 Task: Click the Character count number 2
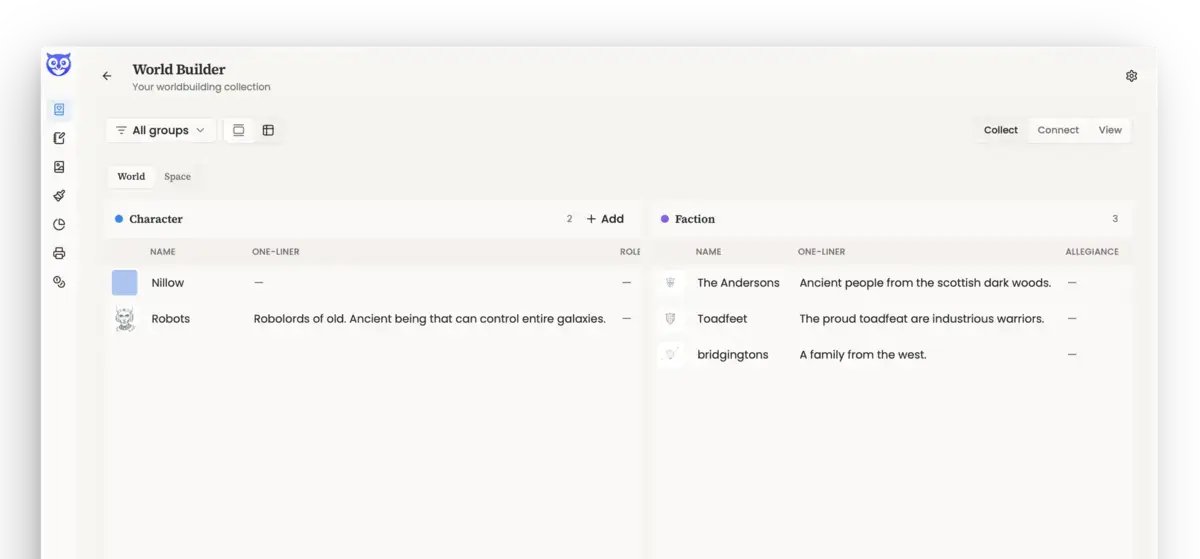point(569,219)
